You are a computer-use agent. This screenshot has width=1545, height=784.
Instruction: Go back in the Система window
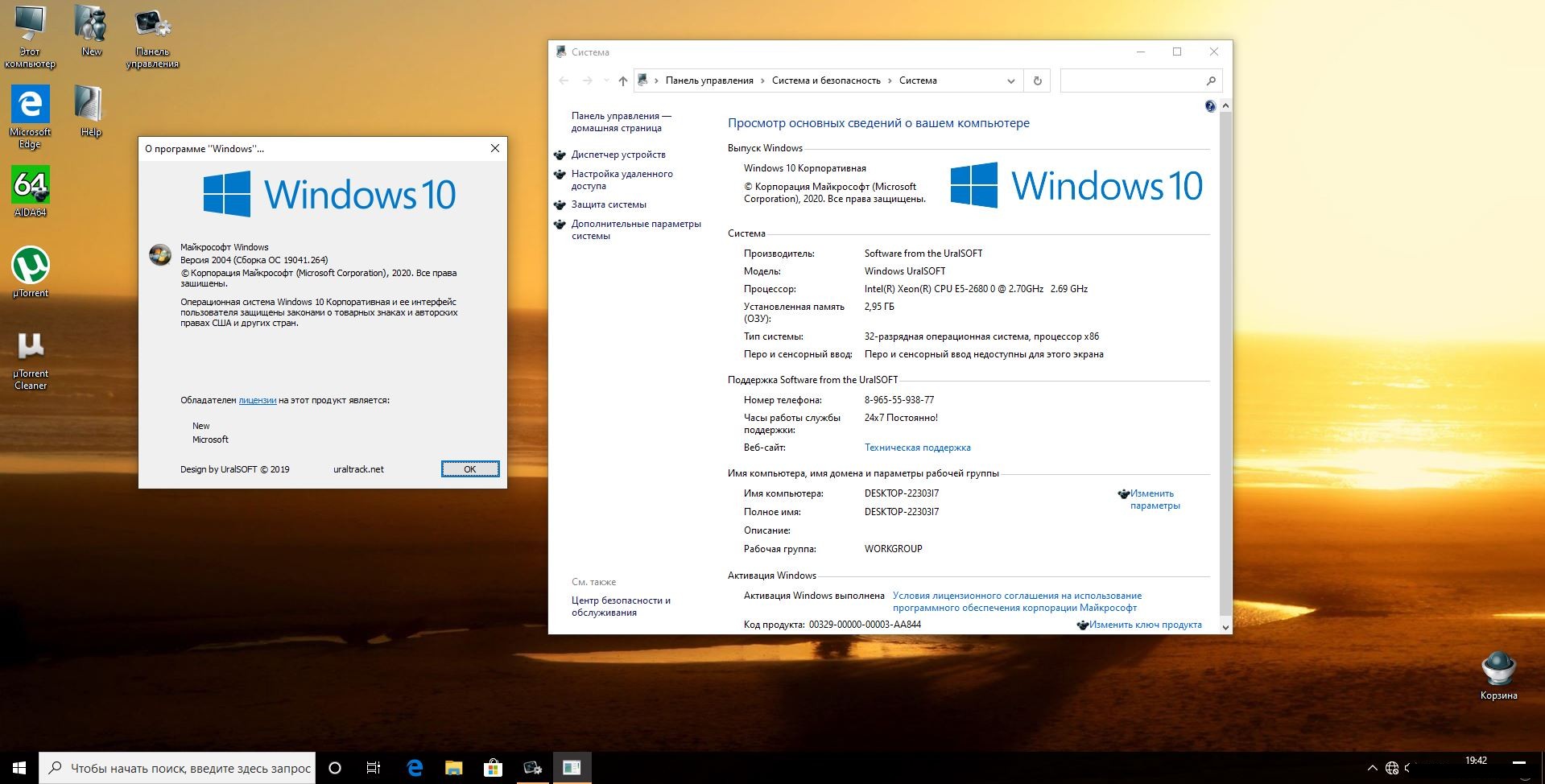click(x=564, y=80)
